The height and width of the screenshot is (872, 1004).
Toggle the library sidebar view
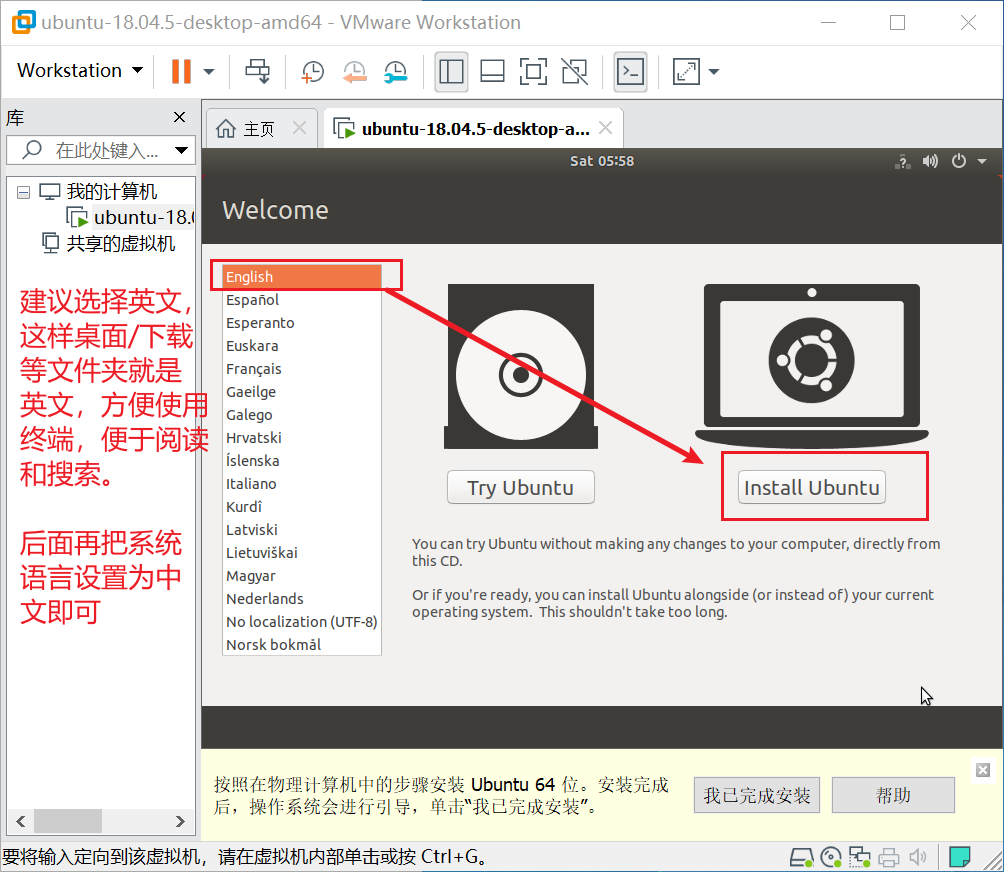coord(451,72)
